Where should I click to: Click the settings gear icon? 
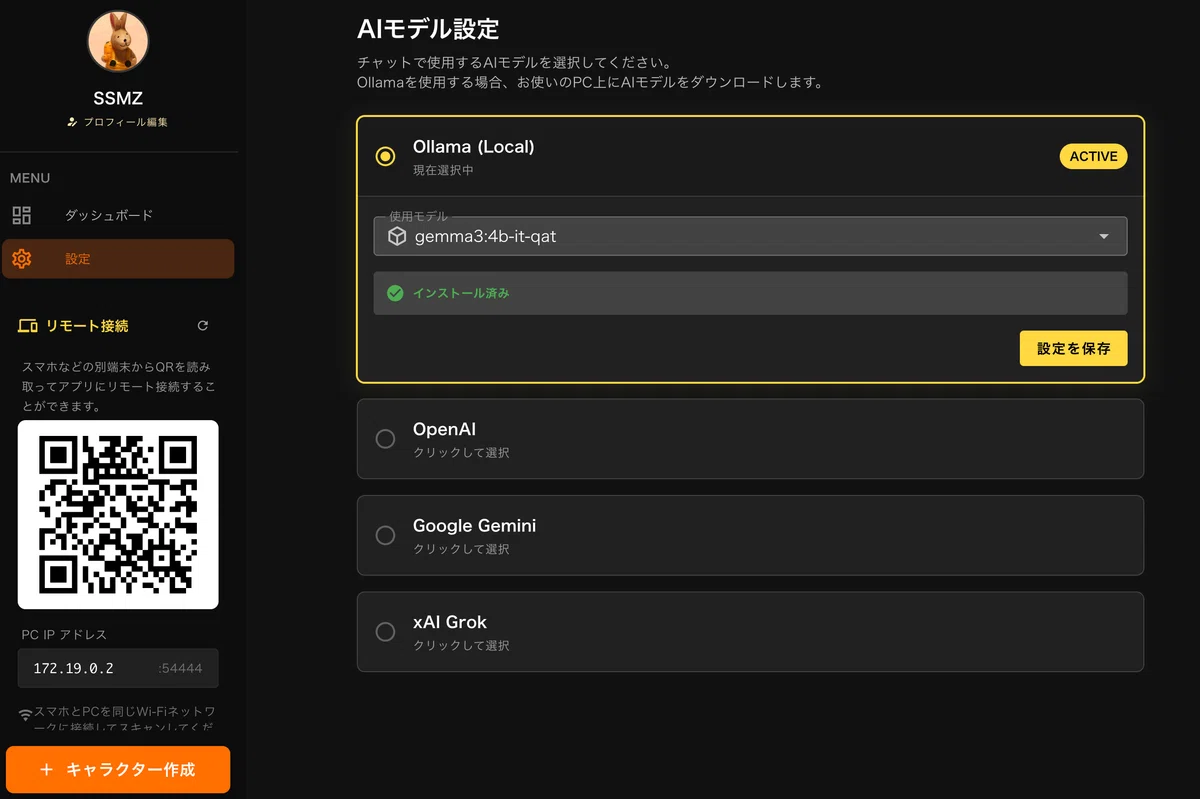click(x=22, y=259)
